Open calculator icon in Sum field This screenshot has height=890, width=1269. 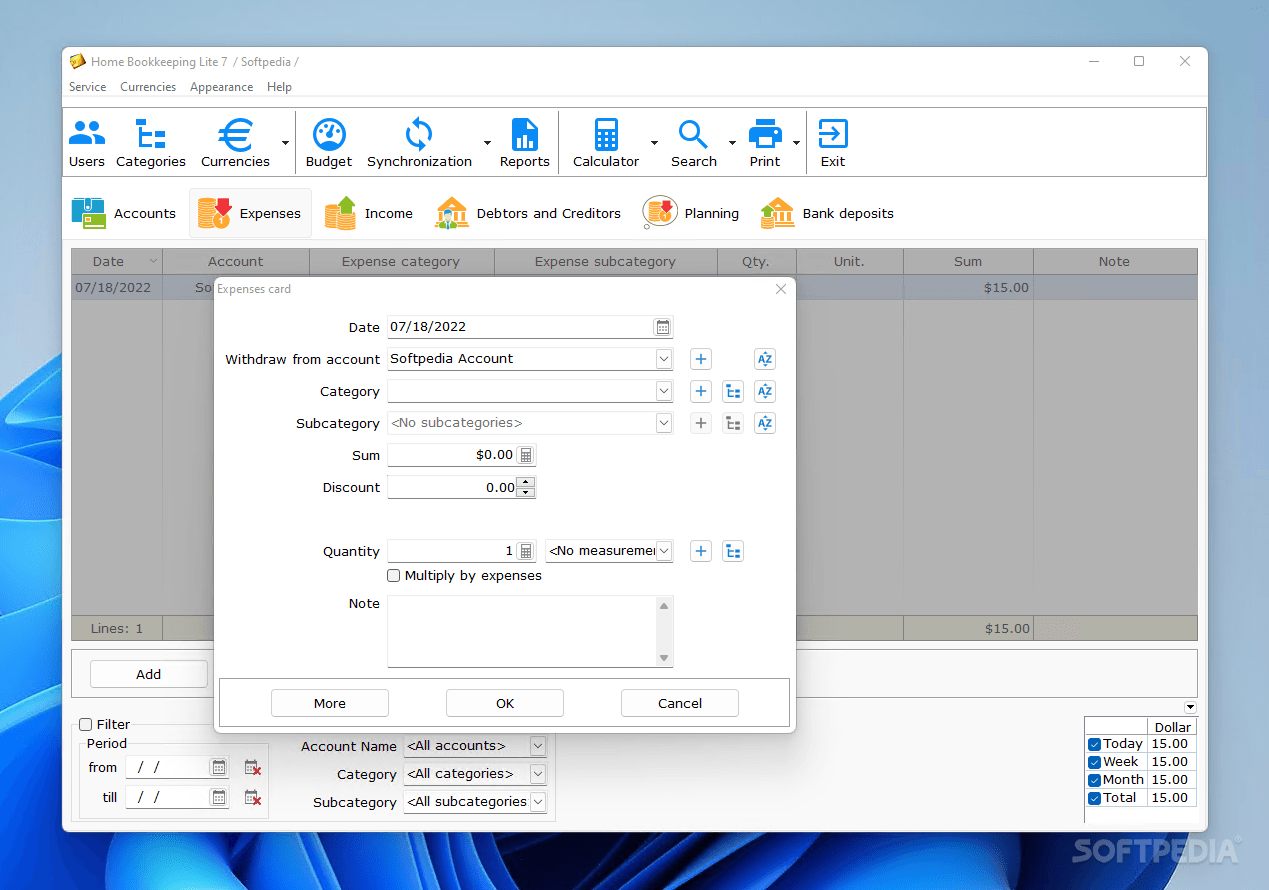[526, 455]
